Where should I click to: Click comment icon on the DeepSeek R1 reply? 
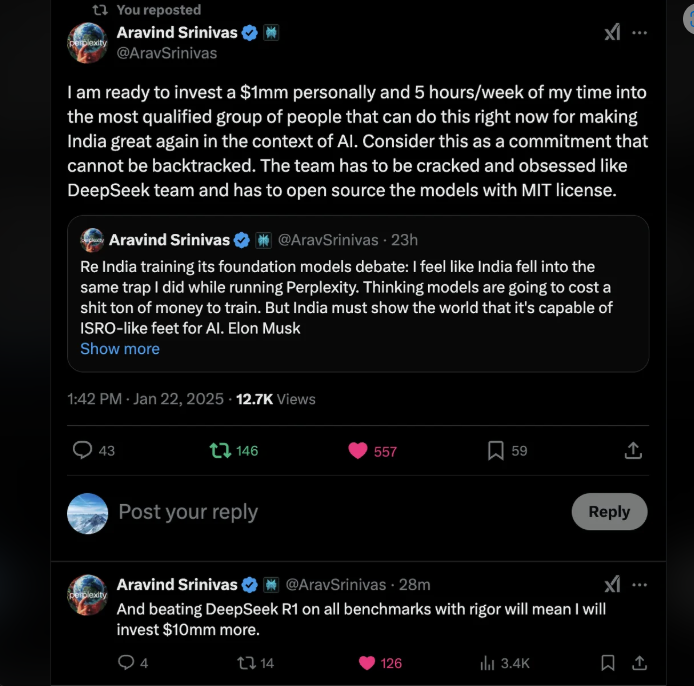(x=126, y=662)
